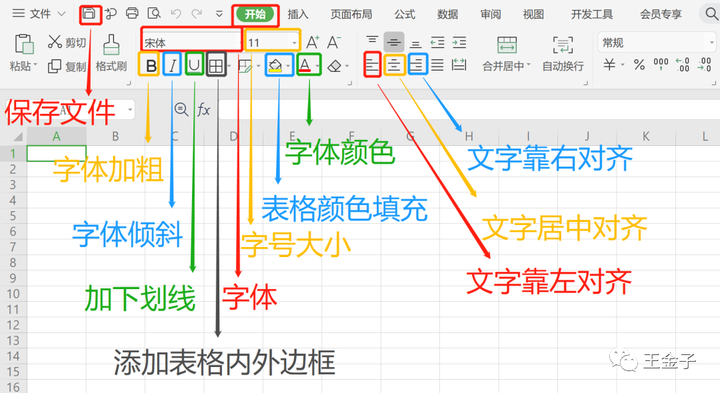The width and height of the screenshot is (720, 393).
Task: Switch to the 插入 tab
Action: pos(298,14)
